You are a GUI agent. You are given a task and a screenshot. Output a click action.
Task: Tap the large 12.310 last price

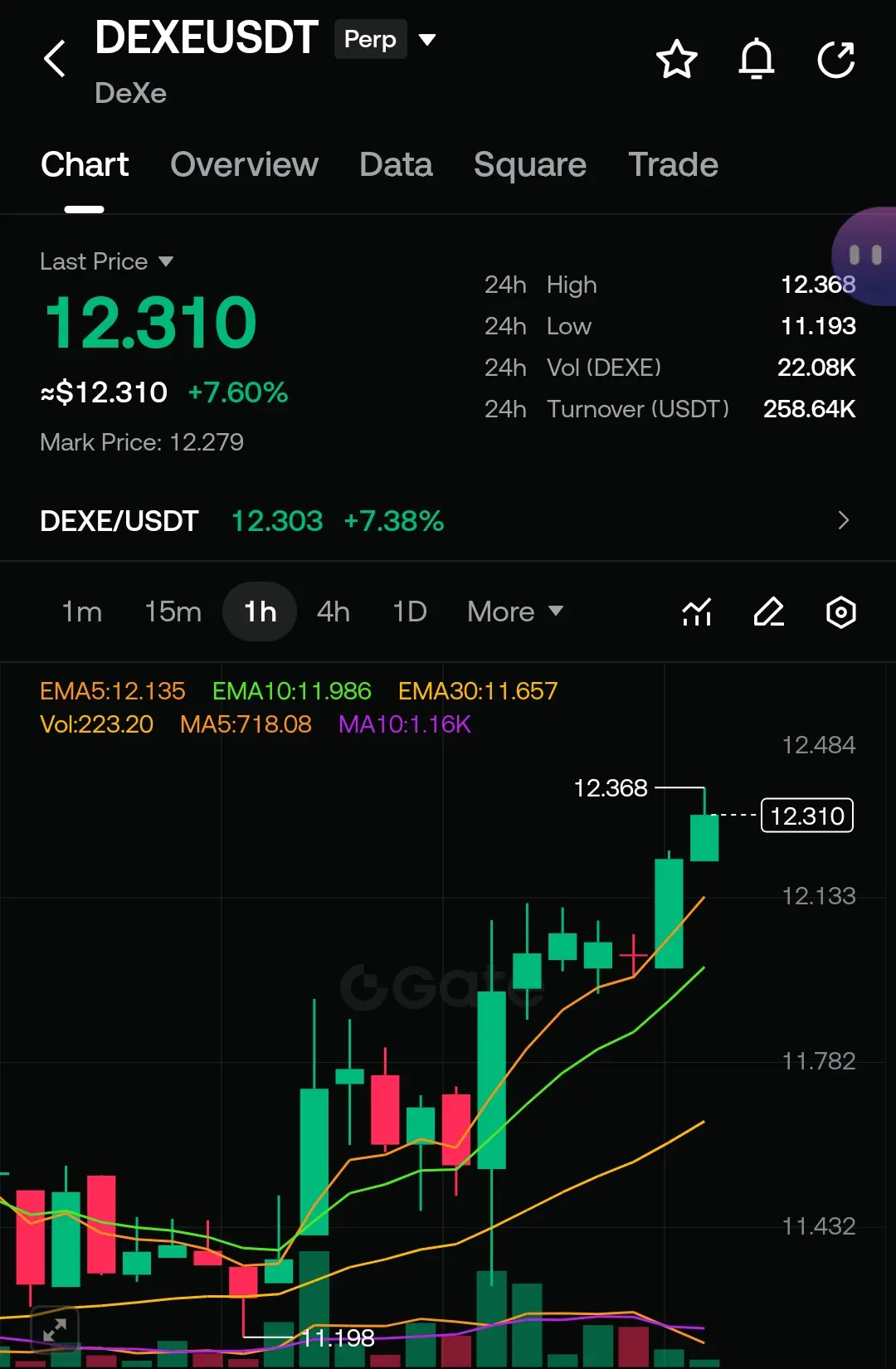[x=150, y=323]
